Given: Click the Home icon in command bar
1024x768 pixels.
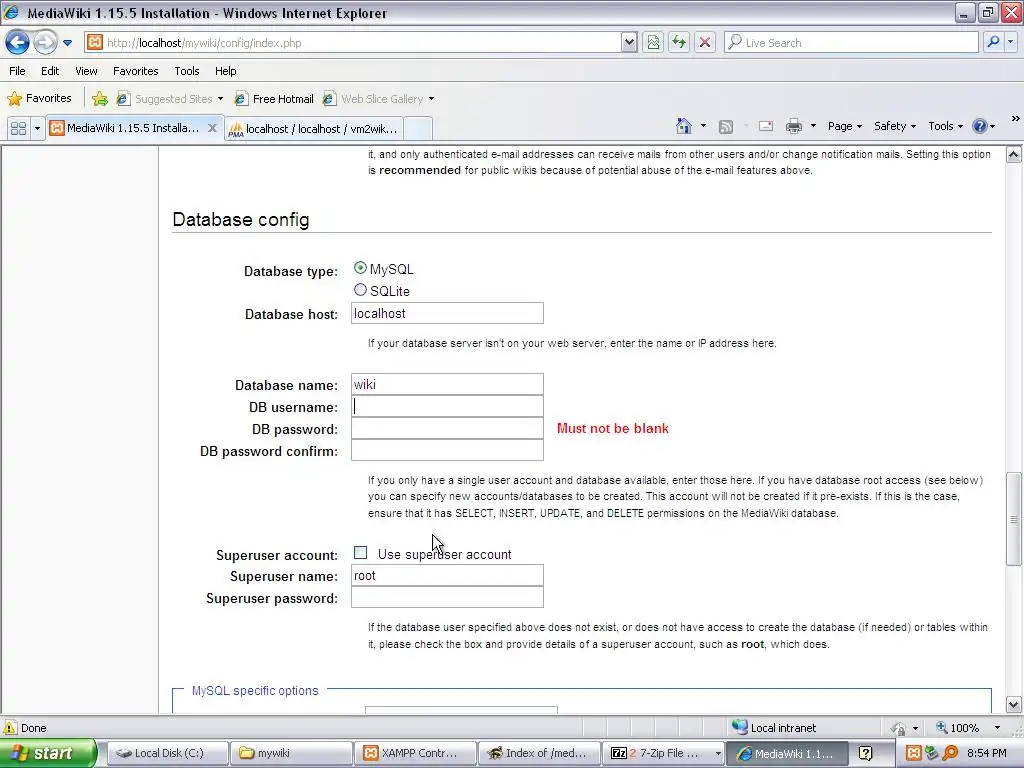Looking at the screenshot, I should [x=684, y=126].
